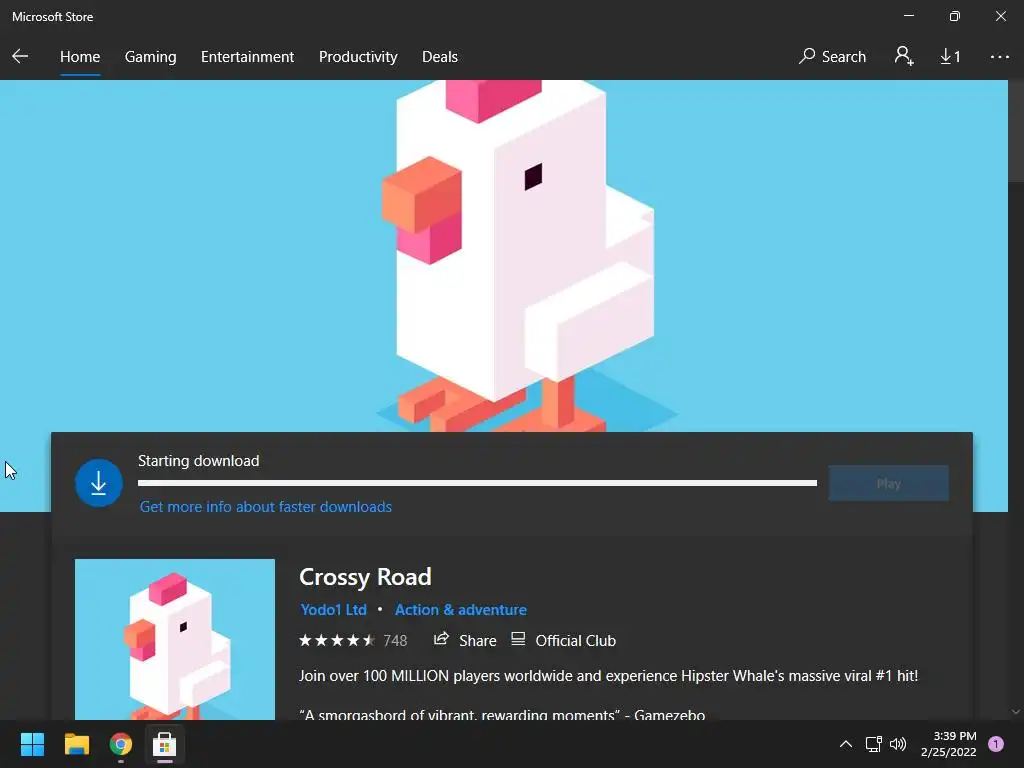The image size is (1024, 768).
Task: Open the account sign-in icon
Action: point(904,56)
